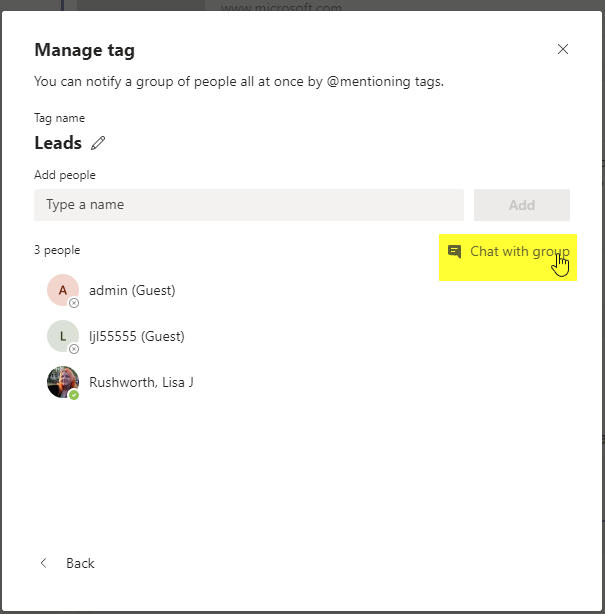Start a Chat with group
605x614 pixels.
[508, 257]
